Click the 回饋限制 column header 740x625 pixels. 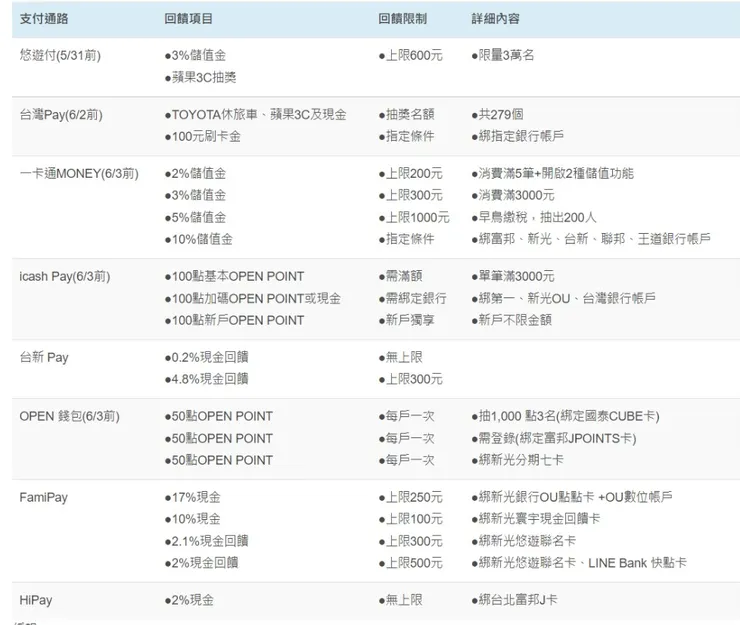402,19
